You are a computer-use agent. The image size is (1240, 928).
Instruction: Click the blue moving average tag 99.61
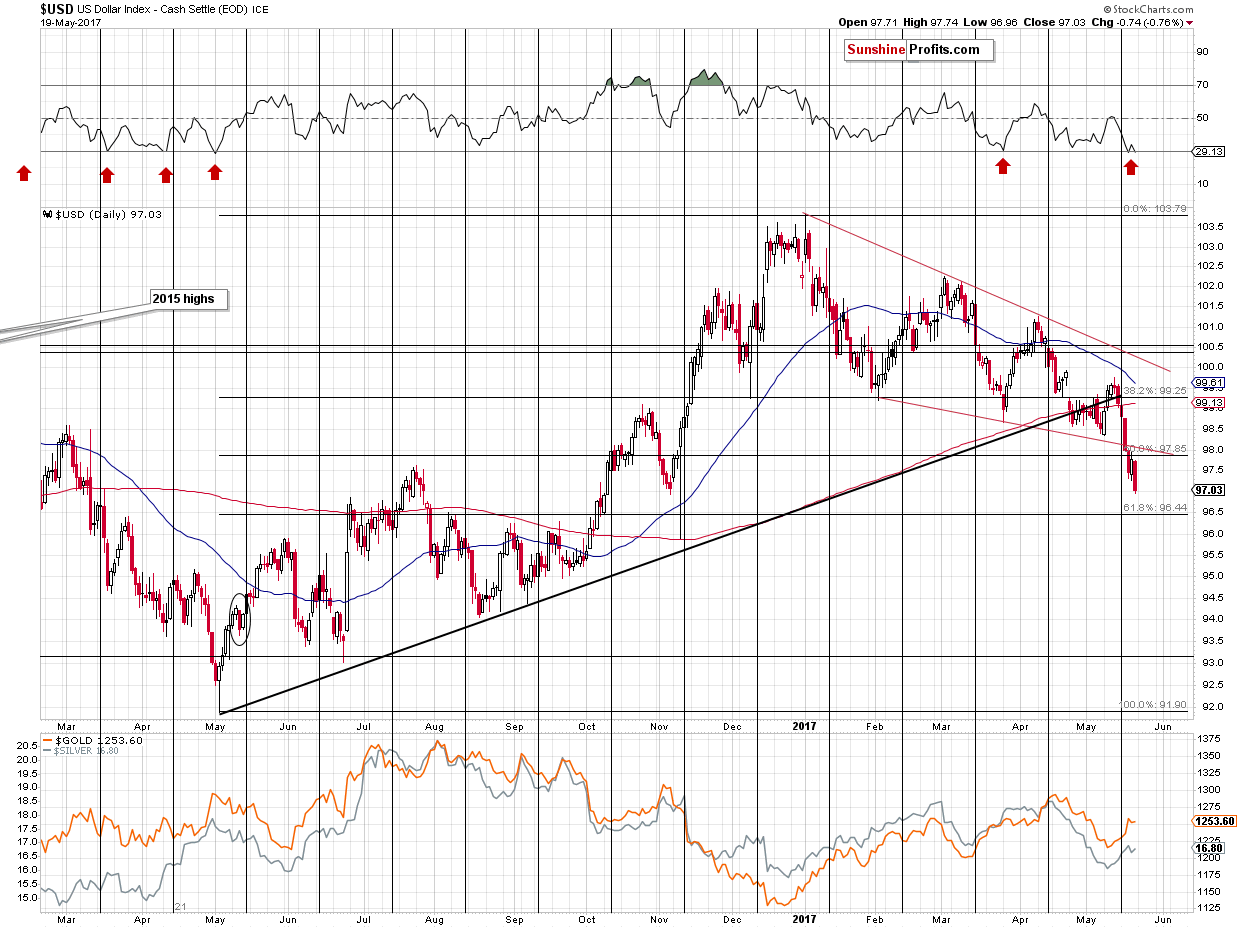pyautogui.click(x=1209, y=383)
